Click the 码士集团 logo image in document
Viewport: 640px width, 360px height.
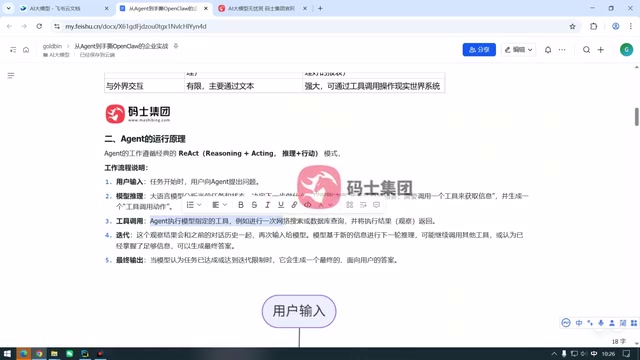coord(138,113)
